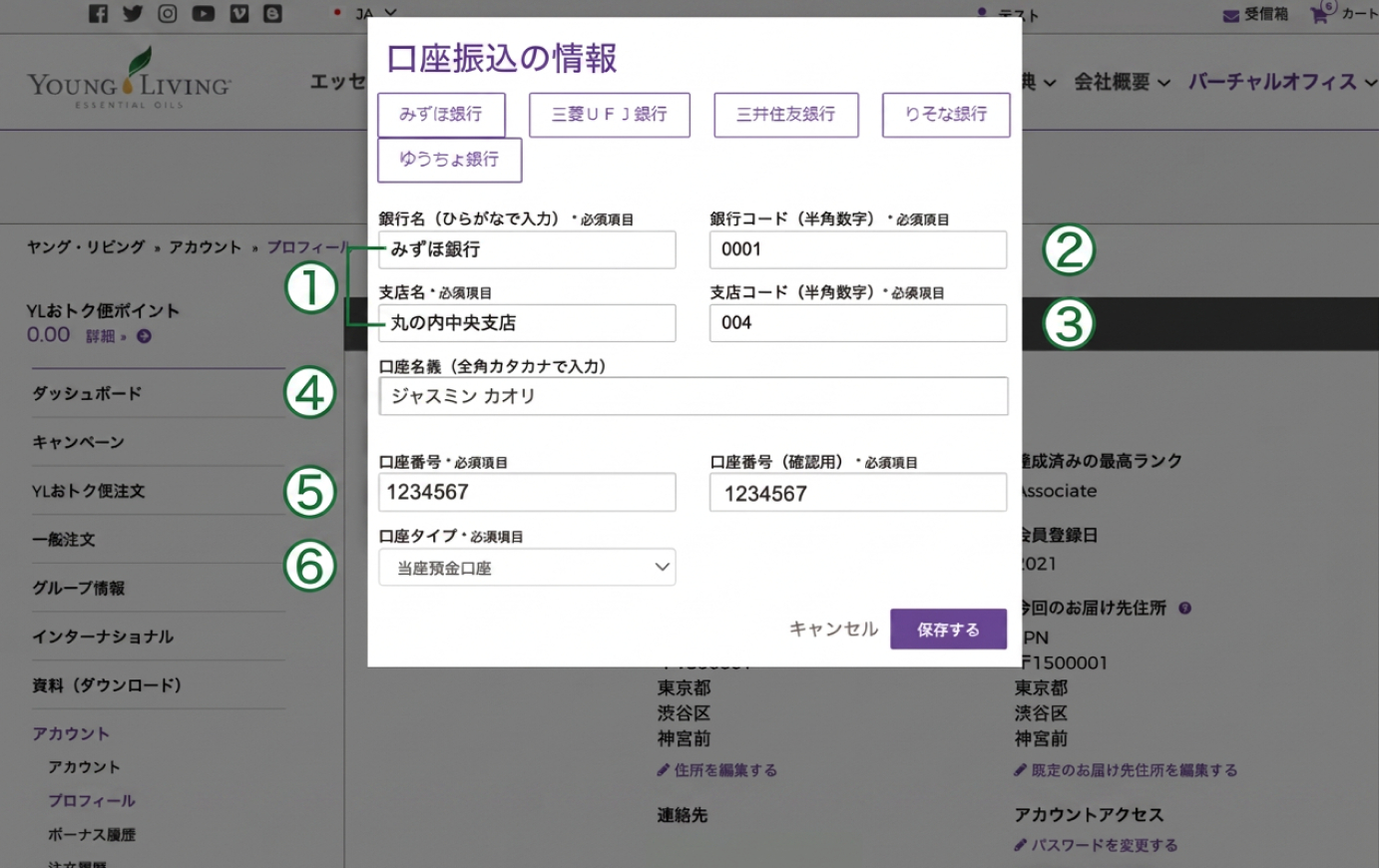Open アカウント sub-item in sidebar

(84, 767)
